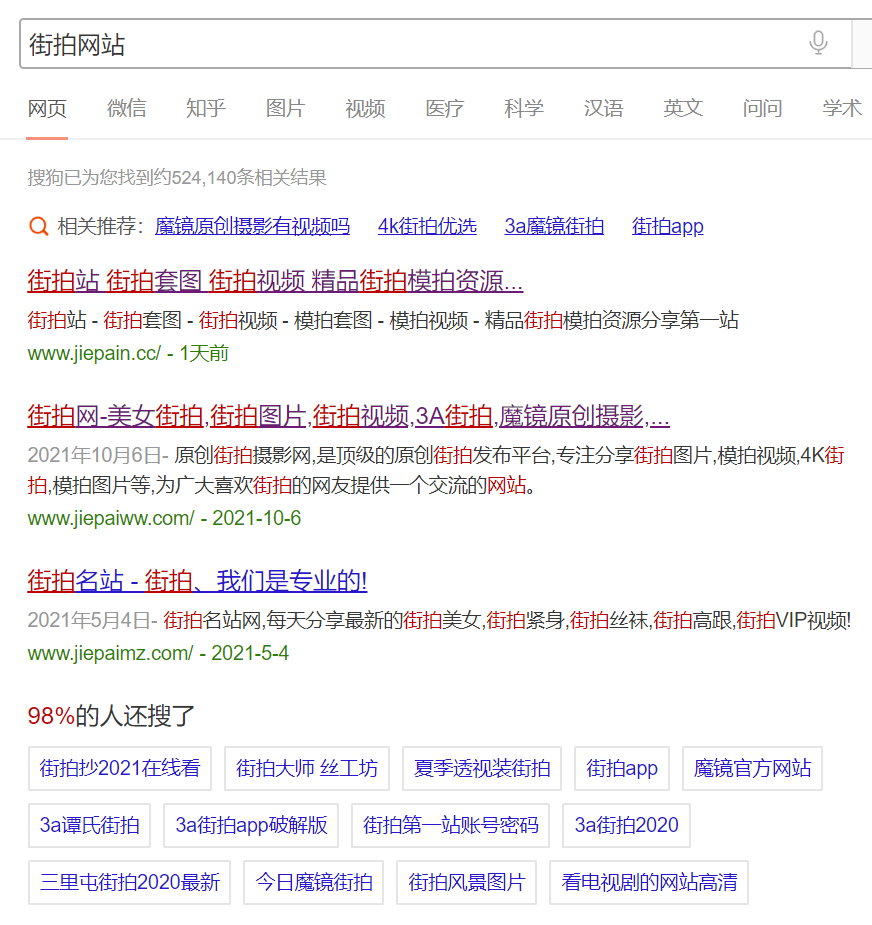The width and height of the screenshot is (872, 925).
Task: Open result titled 街拍名站 - 街拍、我们是专业的!
Action: pyautogui.click(x=197, y=581)
